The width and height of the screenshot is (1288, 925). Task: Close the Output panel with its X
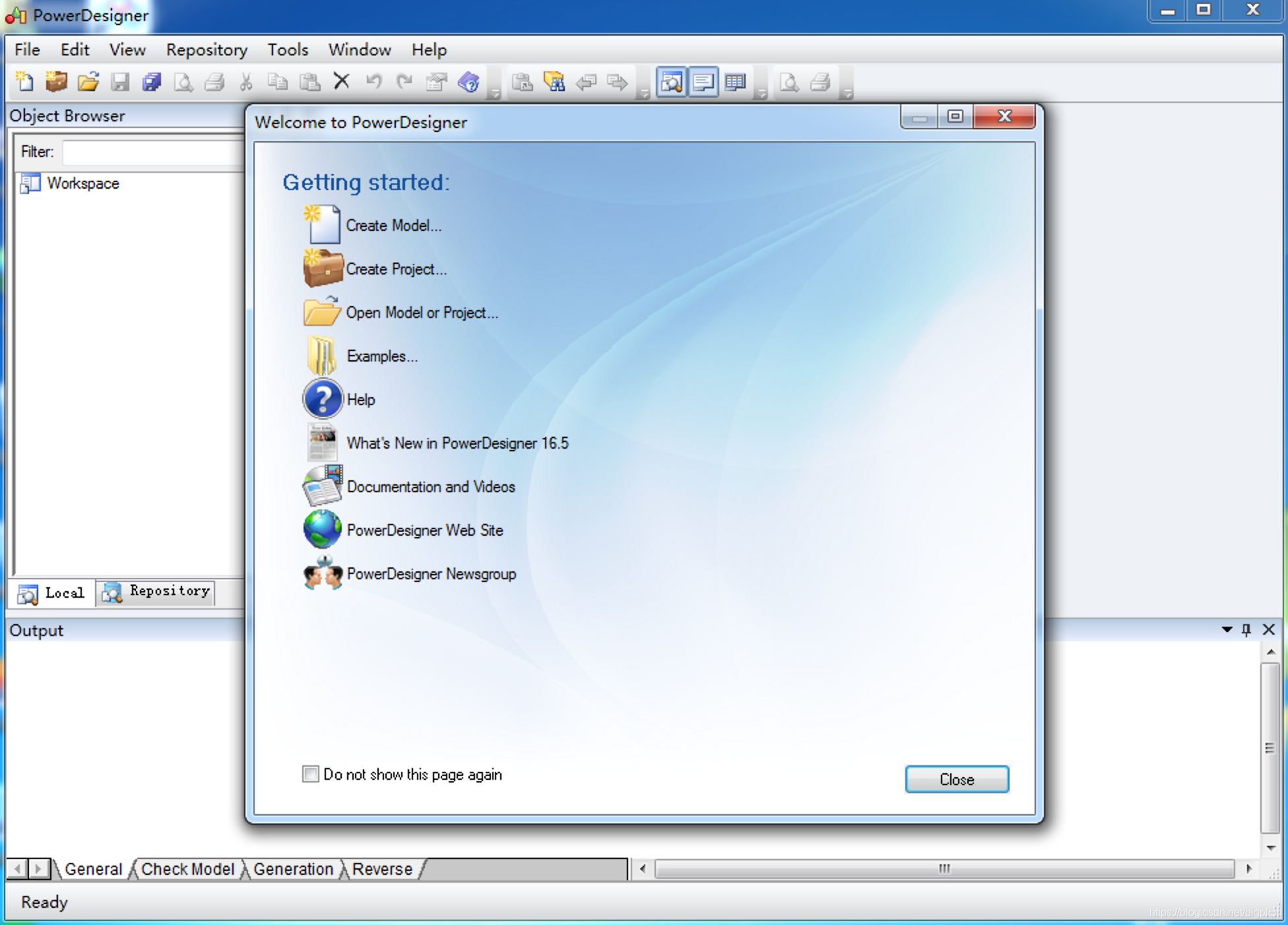1268,629
